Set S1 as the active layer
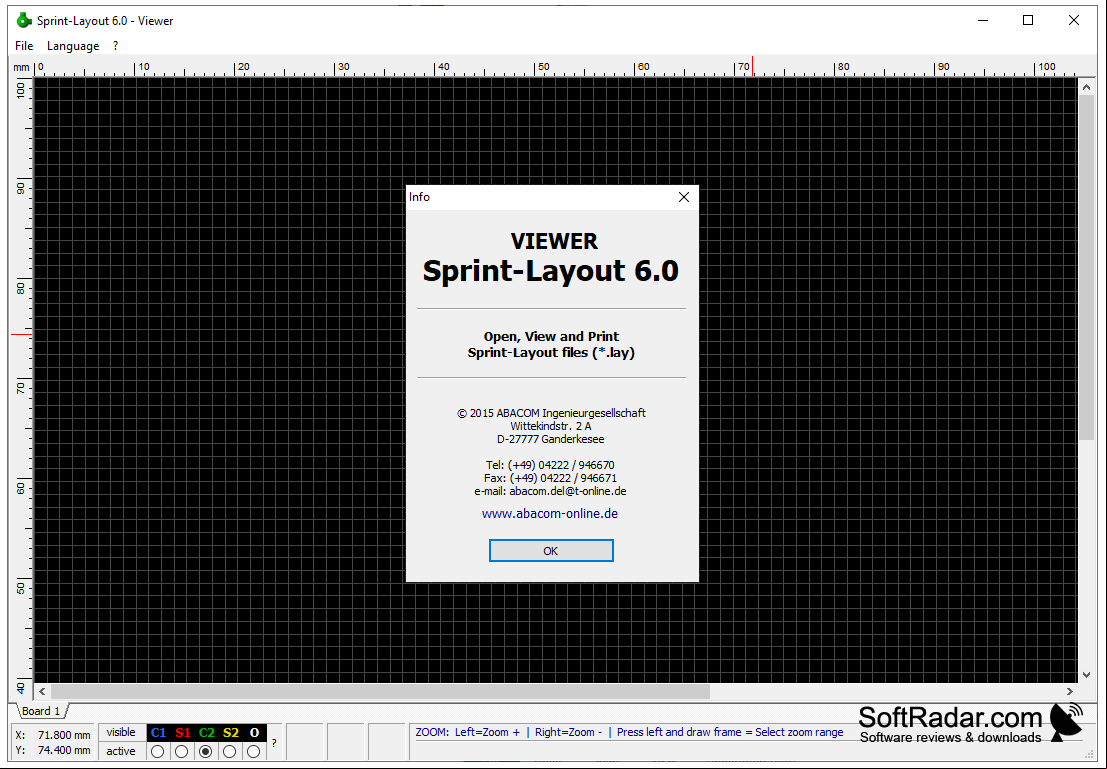The width and height of the screenshot is (1107, 769). (x=181, y=752)
